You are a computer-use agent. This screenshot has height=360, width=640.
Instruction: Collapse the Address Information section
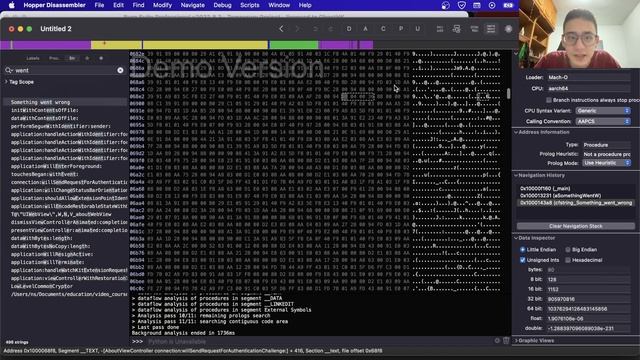[x=516, y=132]
